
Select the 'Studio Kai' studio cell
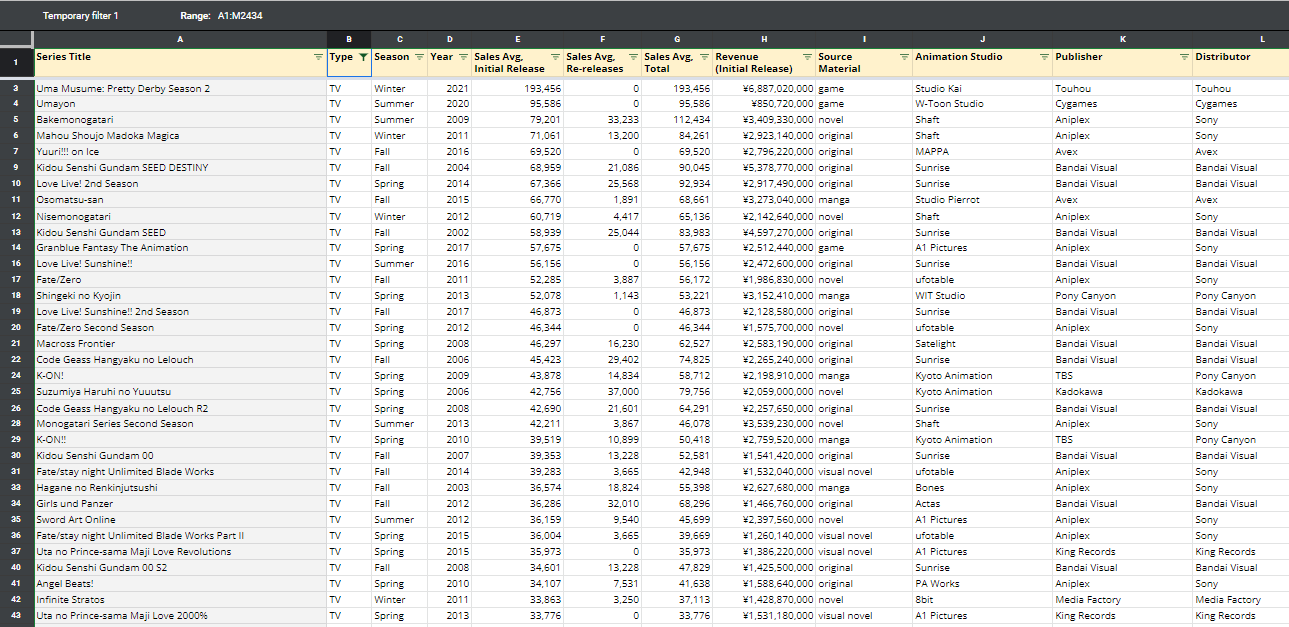982,88
